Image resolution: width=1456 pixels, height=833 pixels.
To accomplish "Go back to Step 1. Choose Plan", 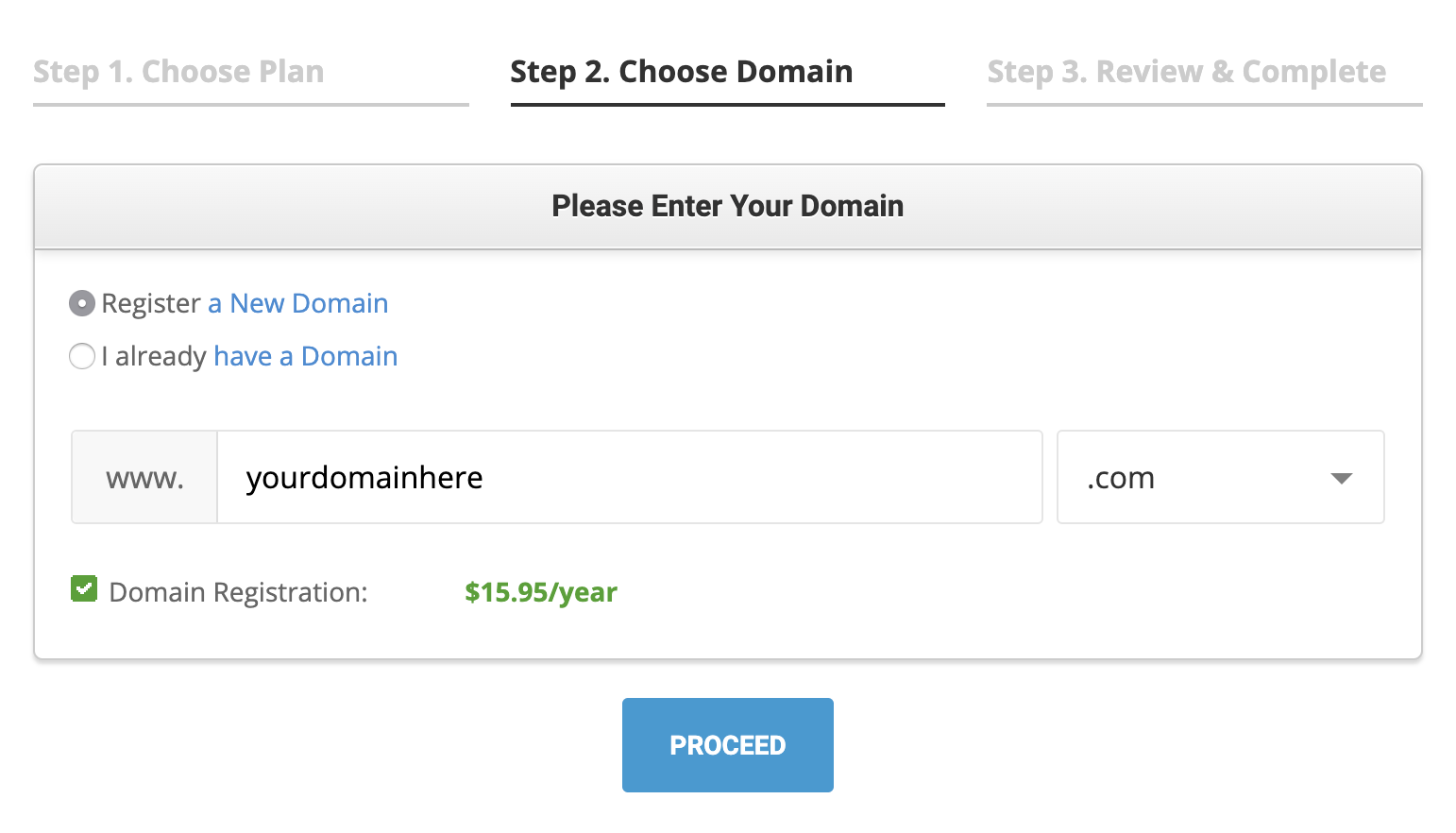I will pyautogui.click(x=178, y=72).
